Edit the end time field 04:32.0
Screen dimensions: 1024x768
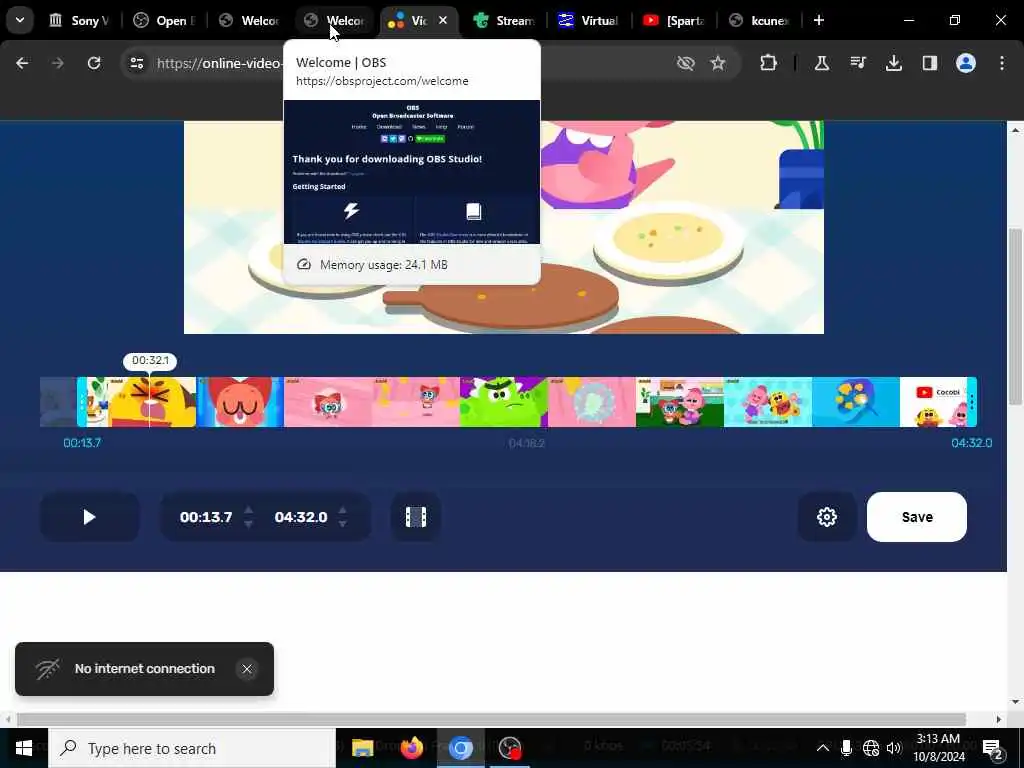click(300, 517)
